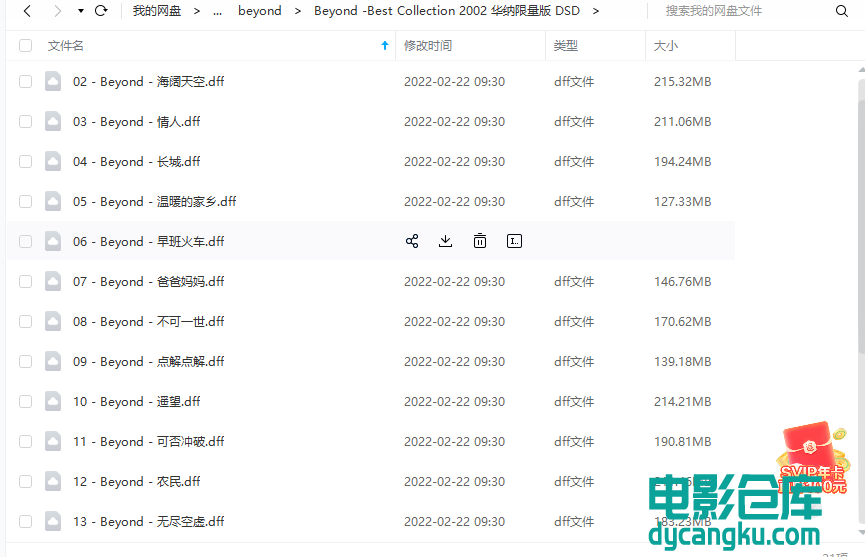Open Beyond -Best Collection 2002 breadcrumb
This screenshot has height=557, width=865.
(x=447, y=11)
